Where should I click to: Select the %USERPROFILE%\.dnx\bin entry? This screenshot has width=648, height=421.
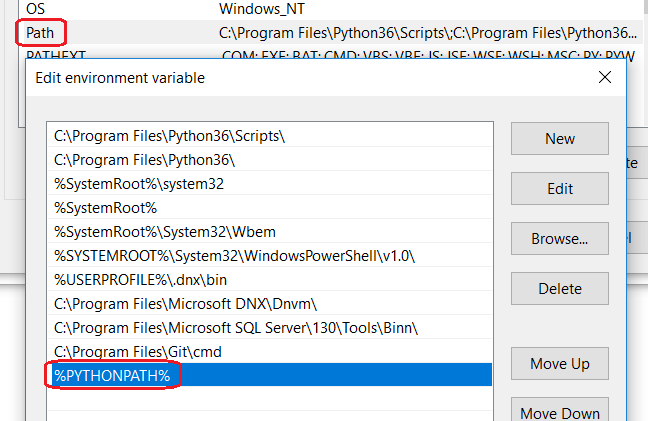pyautogui.click(x=269, y=280)
